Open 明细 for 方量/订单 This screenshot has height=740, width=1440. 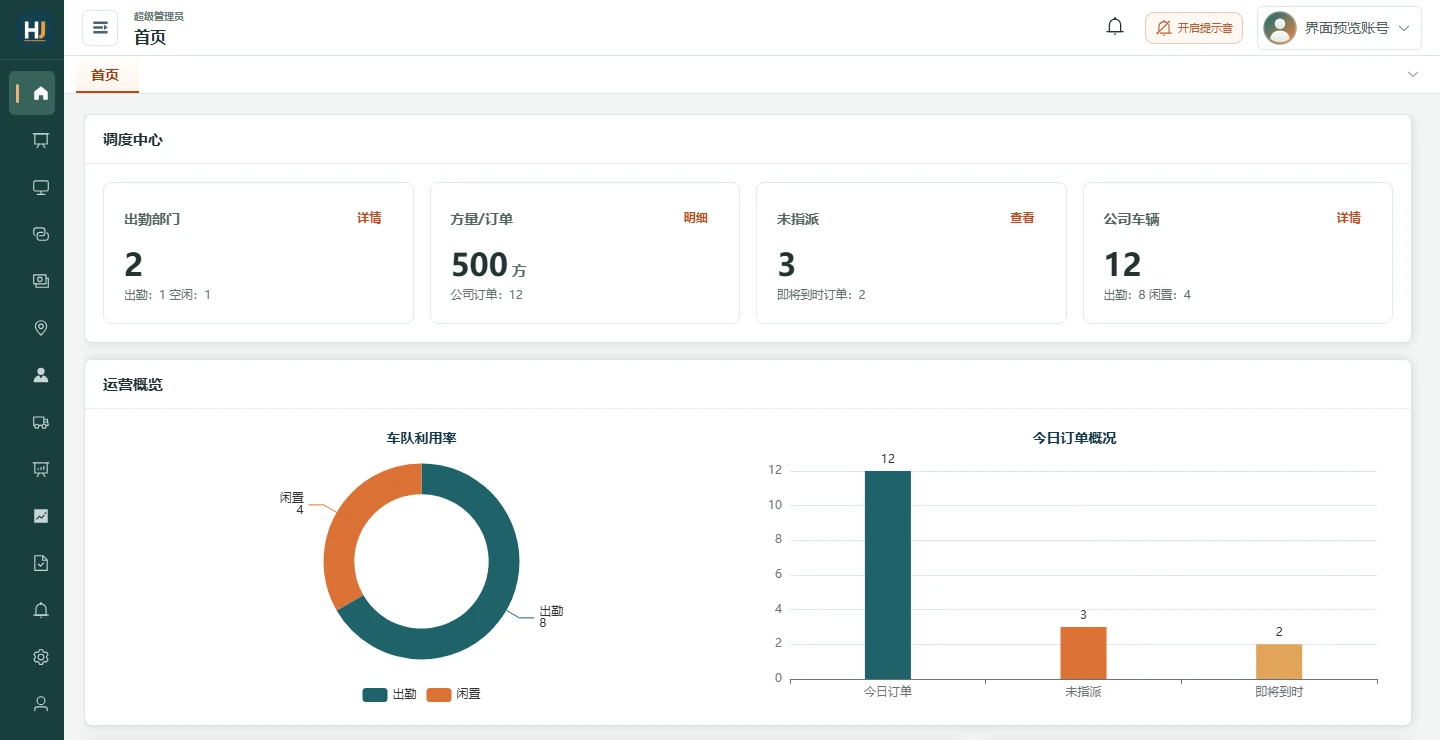click(x=696, y=218)
